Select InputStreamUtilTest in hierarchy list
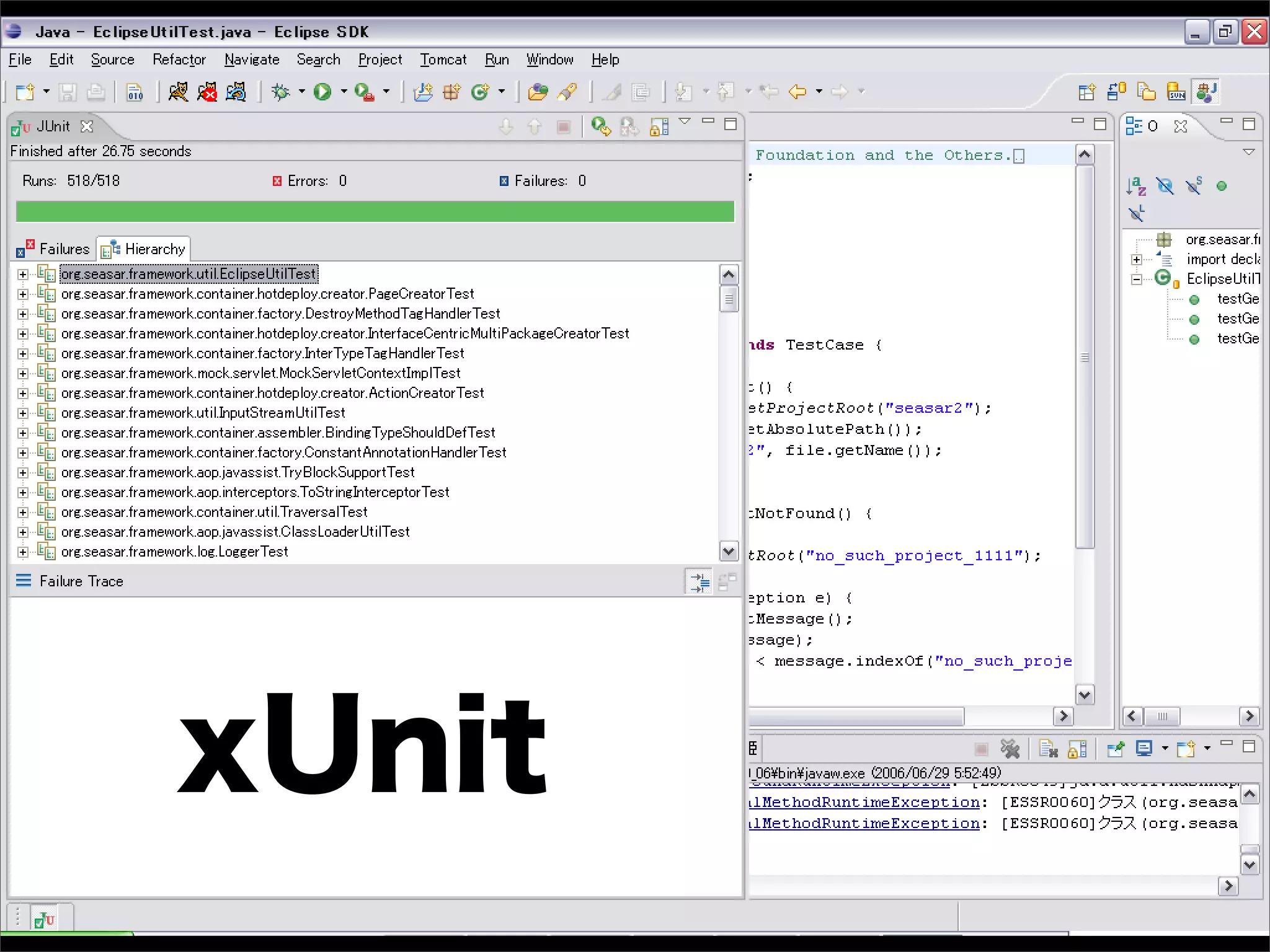The image size is (1270, 952). 203,413
